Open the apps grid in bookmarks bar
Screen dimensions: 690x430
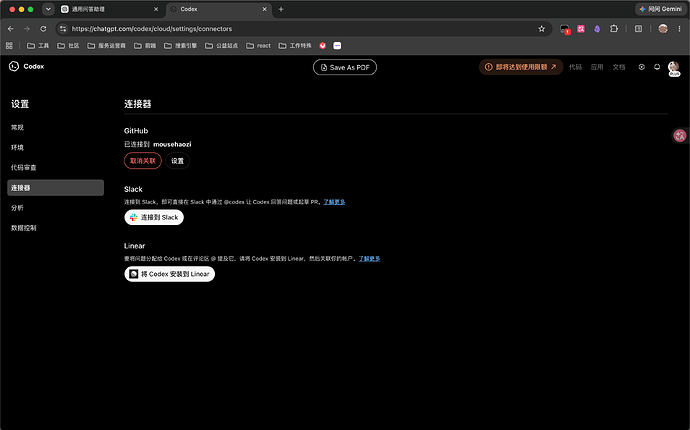pyautogui.click(x=9, y=45)
